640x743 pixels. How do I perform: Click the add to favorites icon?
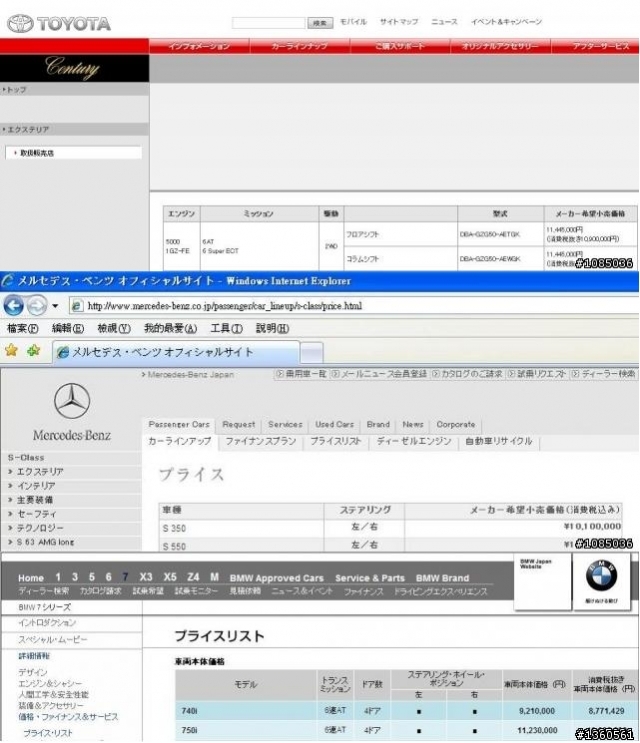click(x=34, y=351)
